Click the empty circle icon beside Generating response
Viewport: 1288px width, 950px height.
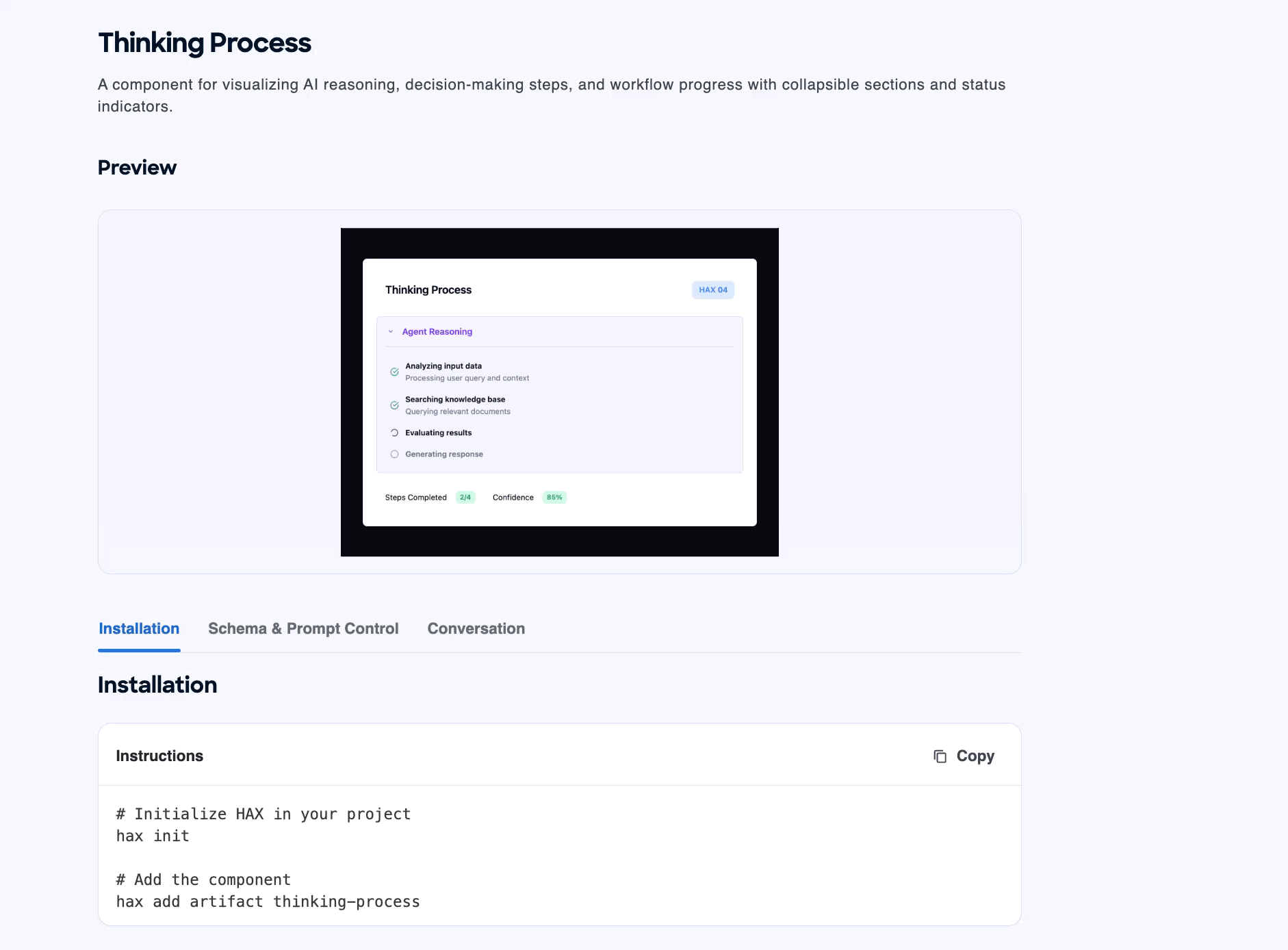pos(395,454)
